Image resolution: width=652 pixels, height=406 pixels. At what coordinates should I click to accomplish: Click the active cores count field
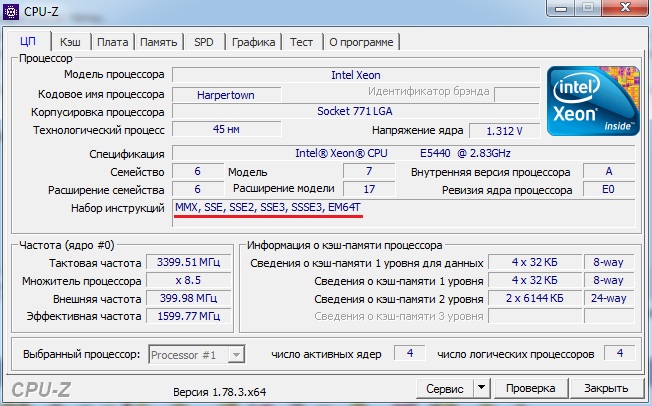coord(410,353)
